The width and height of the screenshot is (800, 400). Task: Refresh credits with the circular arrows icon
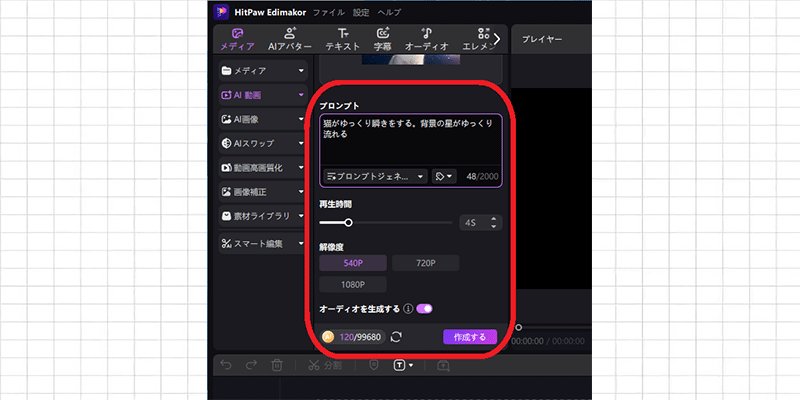click(396, 337)
